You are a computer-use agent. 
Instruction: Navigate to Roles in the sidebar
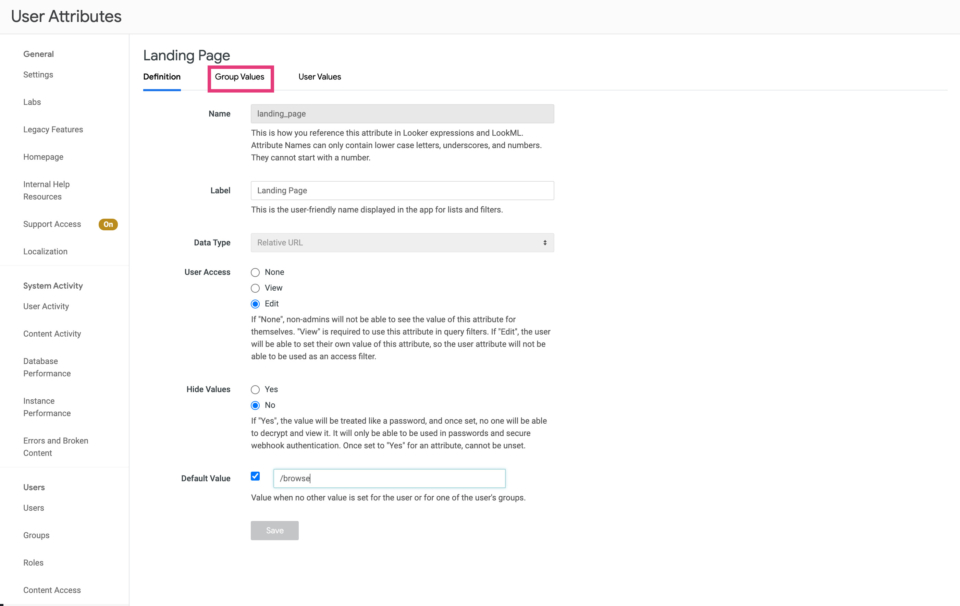[x=33, y=563]
